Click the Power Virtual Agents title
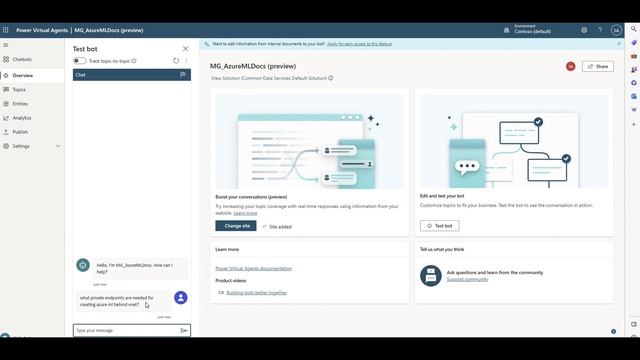The width and height of the screenshot is (640, 360). pos(42,30)
